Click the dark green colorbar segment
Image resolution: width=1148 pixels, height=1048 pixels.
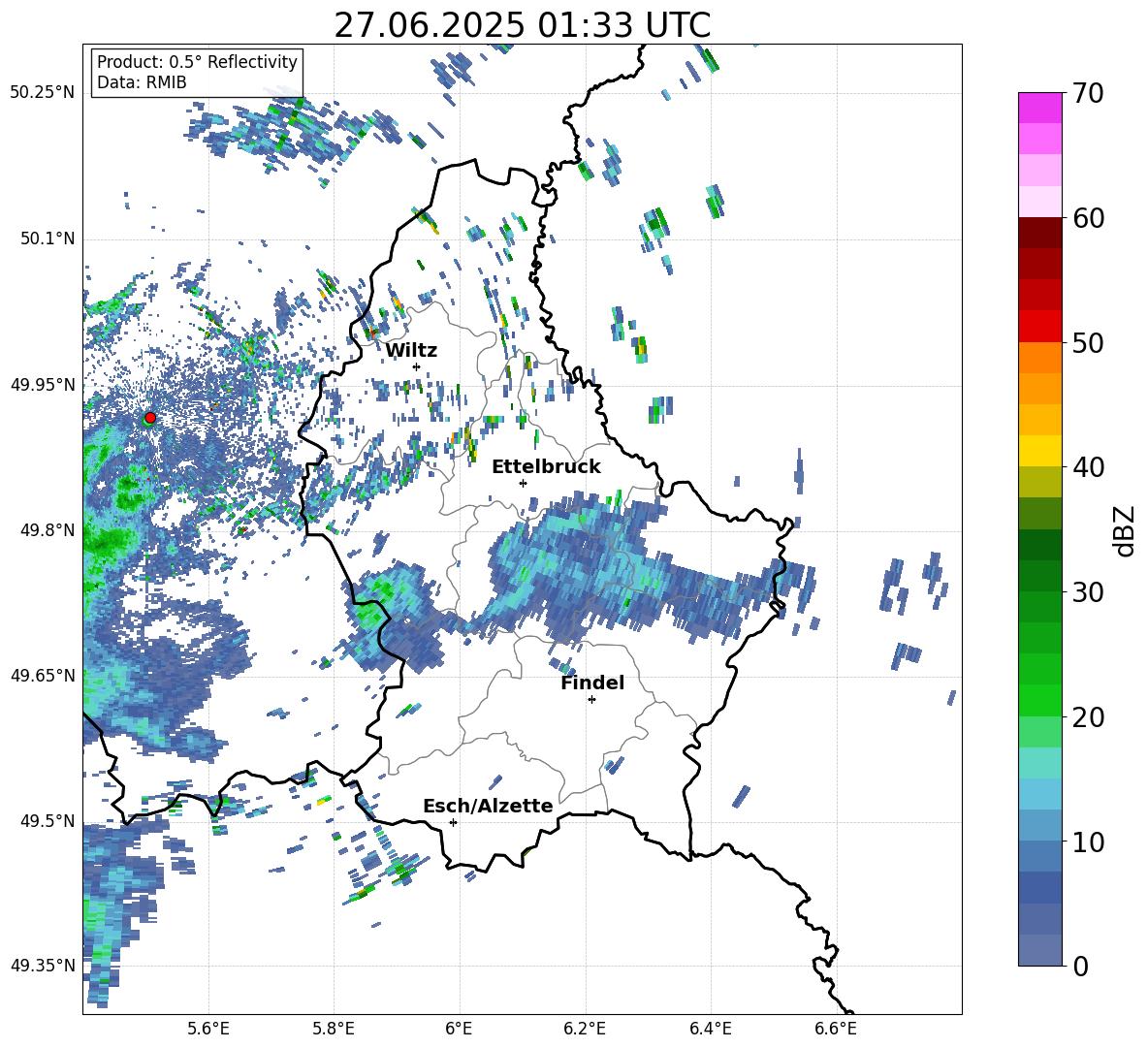click(x=1039, y=545)
